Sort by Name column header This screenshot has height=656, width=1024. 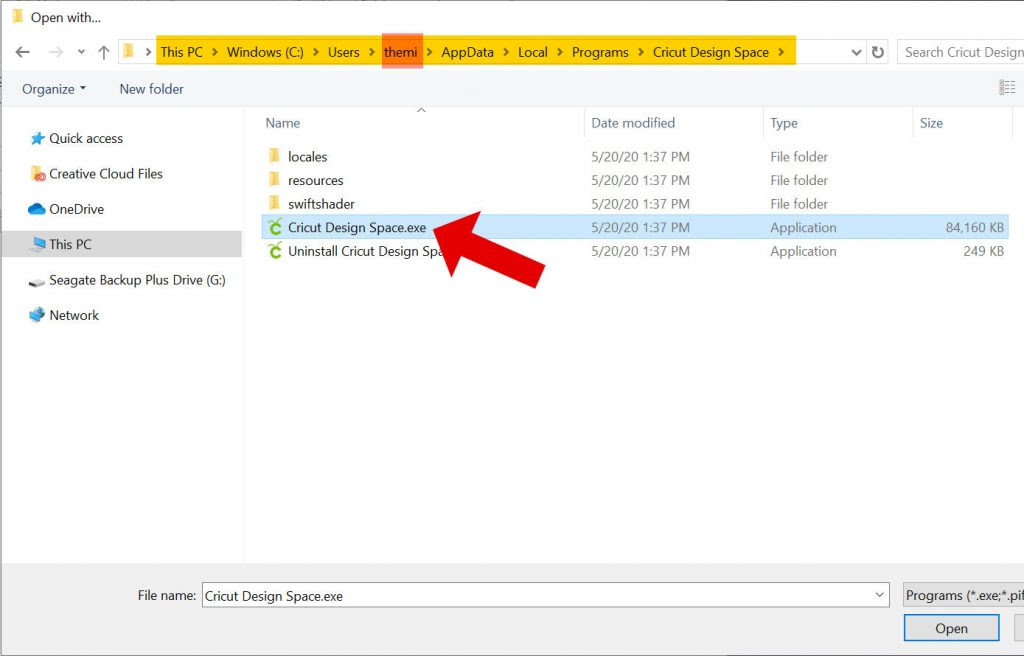coord(283,123)
